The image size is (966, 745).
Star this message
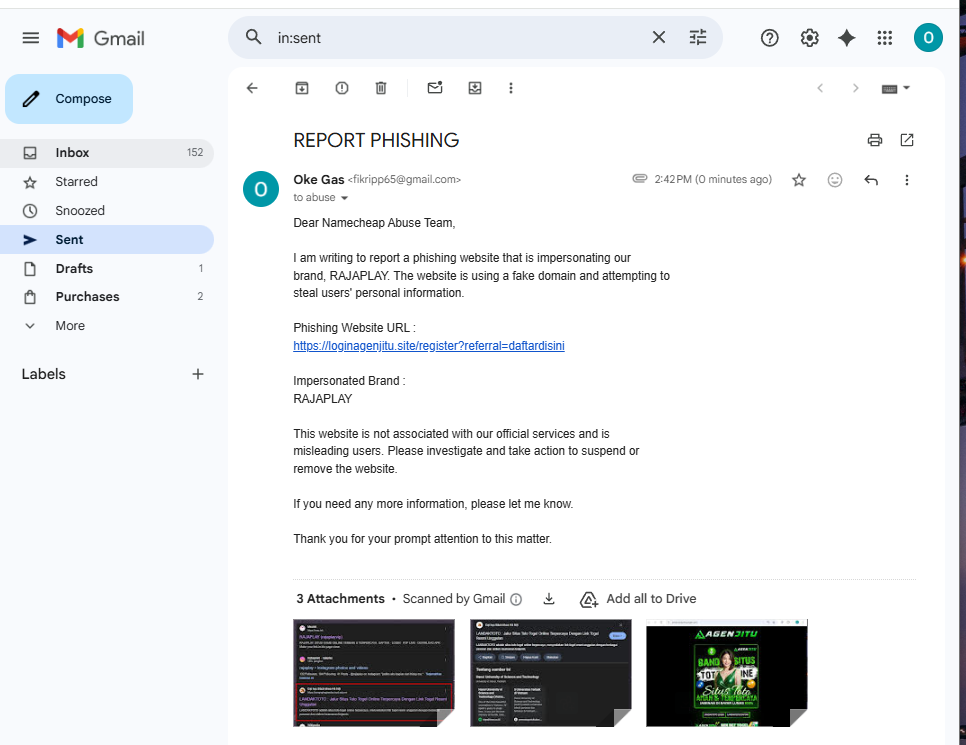tap(799, 180)
